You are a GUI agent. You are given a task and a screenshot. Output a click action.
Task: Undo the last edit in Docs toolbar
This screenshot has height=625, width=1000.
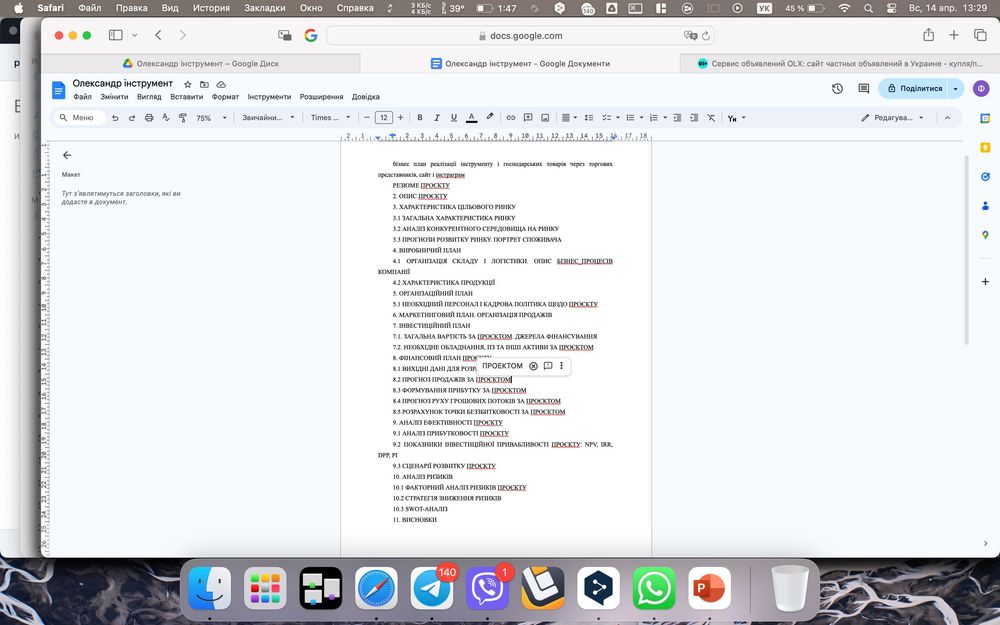(x=115, y=118)
